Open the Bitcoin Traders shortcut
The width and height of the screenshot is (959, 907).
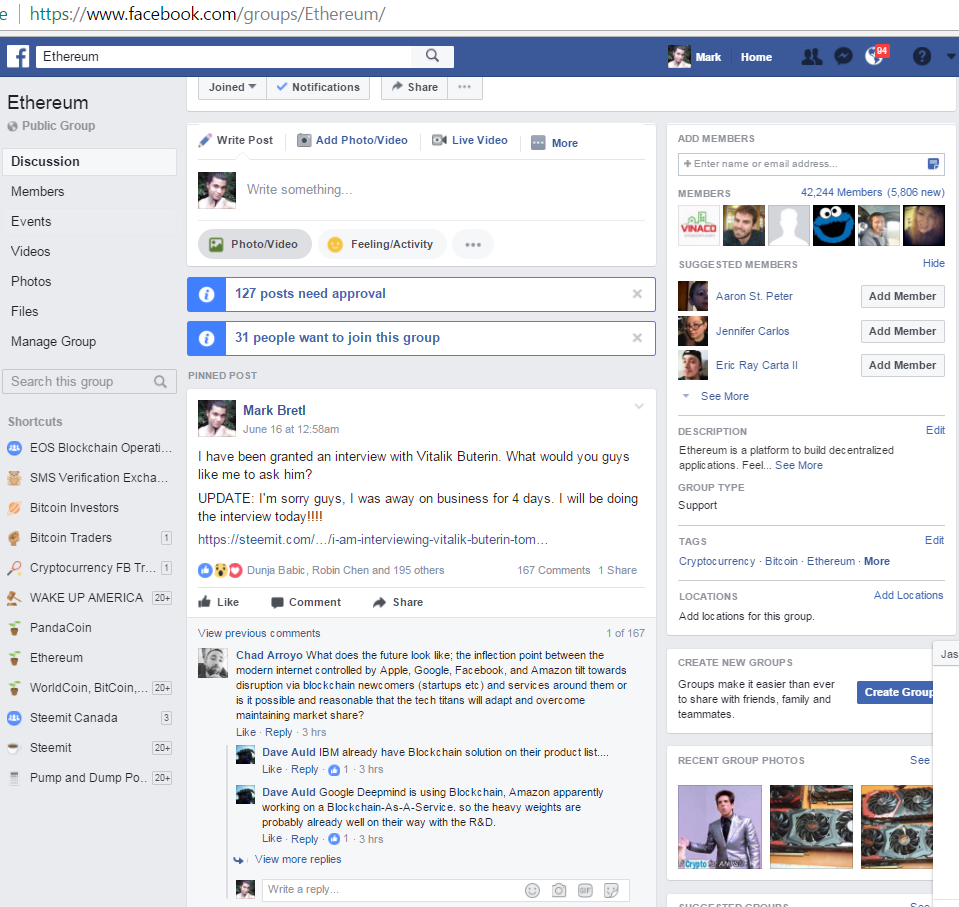90,538
